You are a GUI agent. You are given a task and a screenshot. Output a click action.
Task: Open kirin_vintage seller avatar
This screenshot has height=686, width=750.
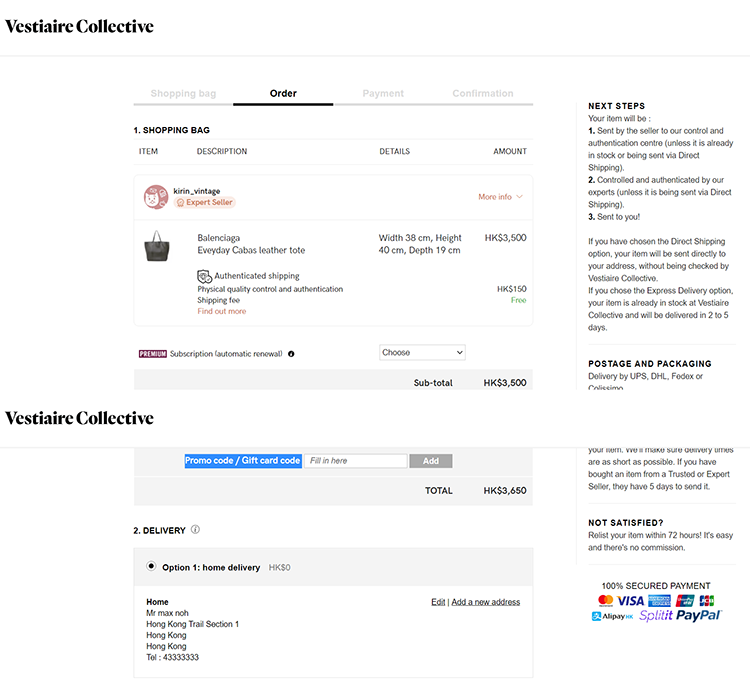point(156,197)
